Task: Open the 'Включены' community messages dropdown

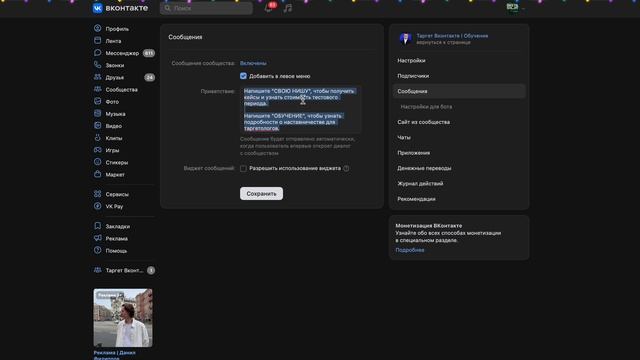Action: click(253, 63)
